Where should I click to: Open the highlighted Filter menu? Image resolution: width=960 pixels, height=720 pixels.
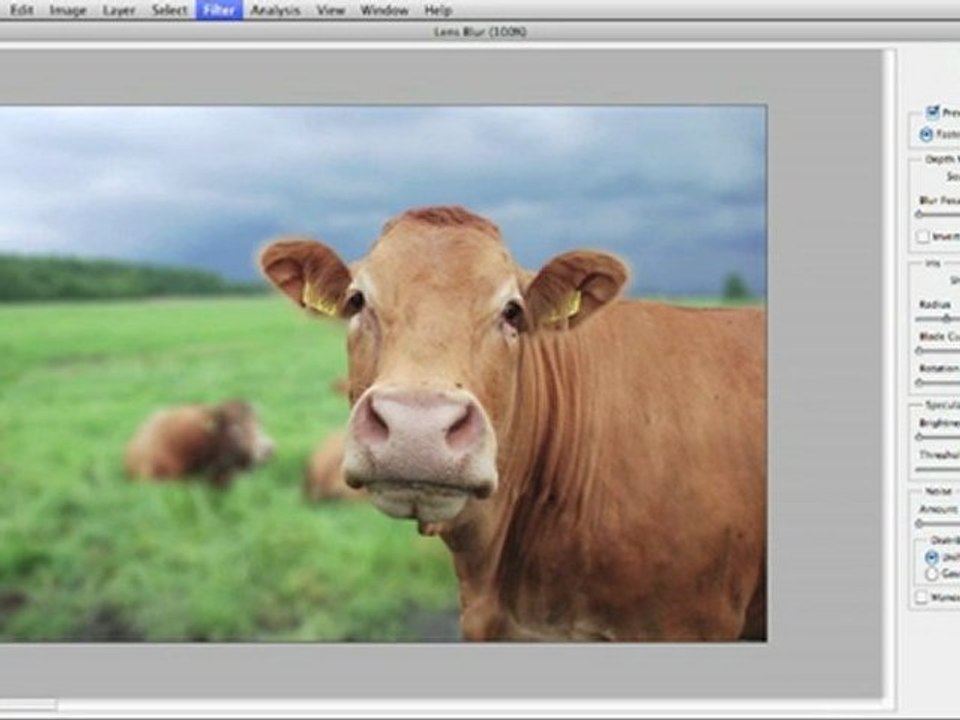pyautogui.click(x=219, y=10)
